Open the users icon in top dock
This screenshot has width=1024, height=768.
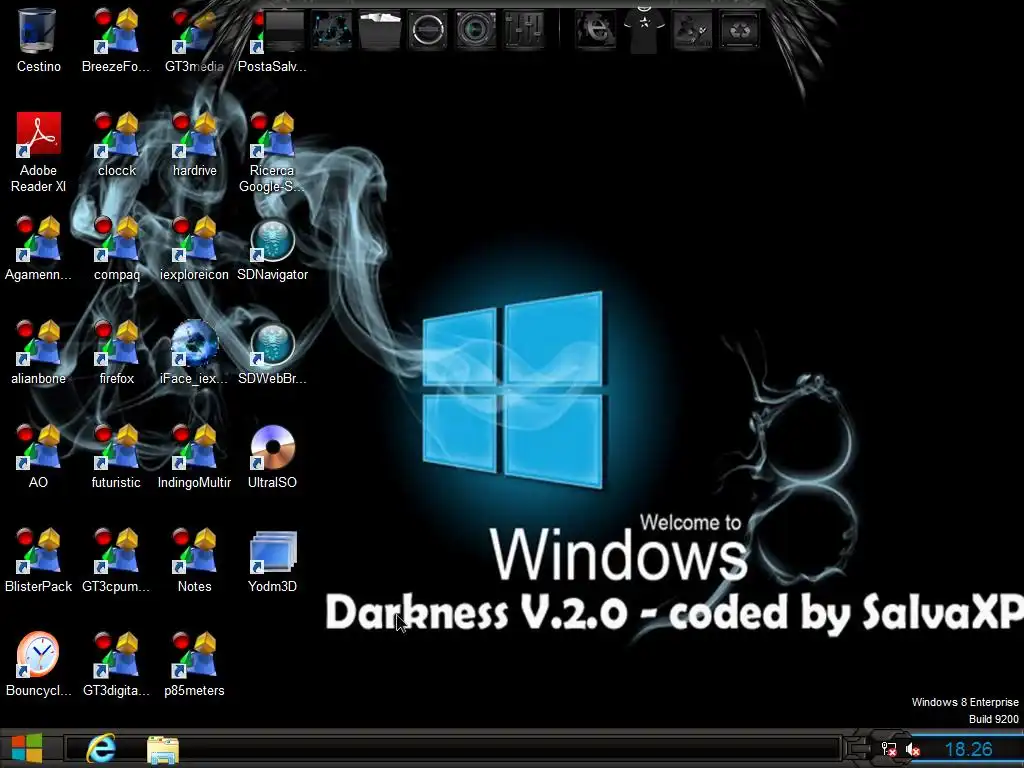[x=692, y=29]
